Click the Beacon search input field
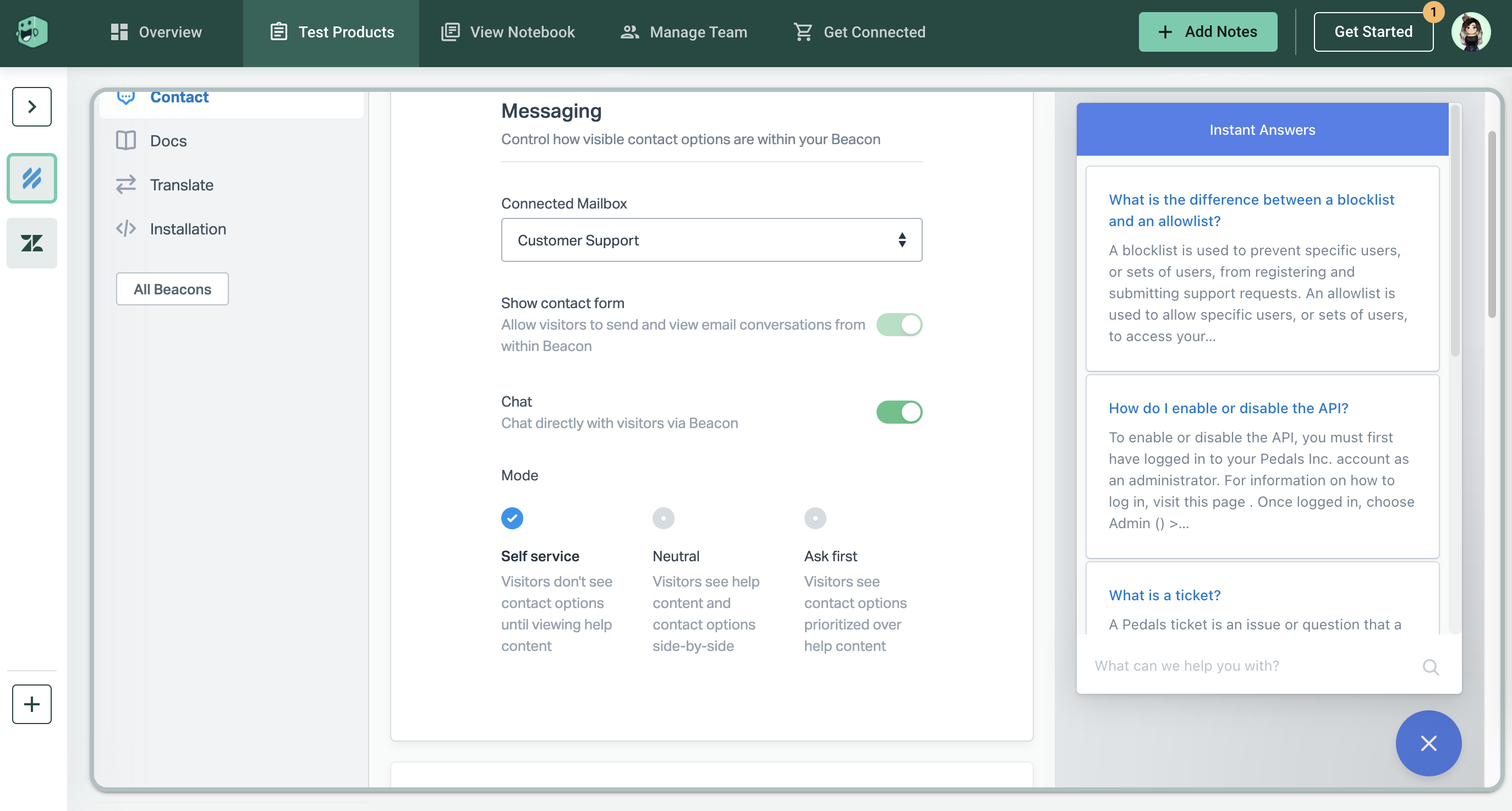1512x811 pixels. tap(1250, 665)
